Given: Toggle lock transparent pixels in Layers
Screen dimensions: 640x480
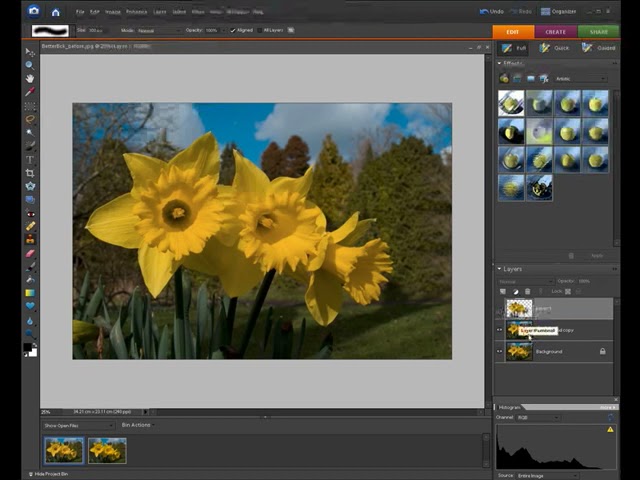Looking at the screenshot, I should click(568, 291).
